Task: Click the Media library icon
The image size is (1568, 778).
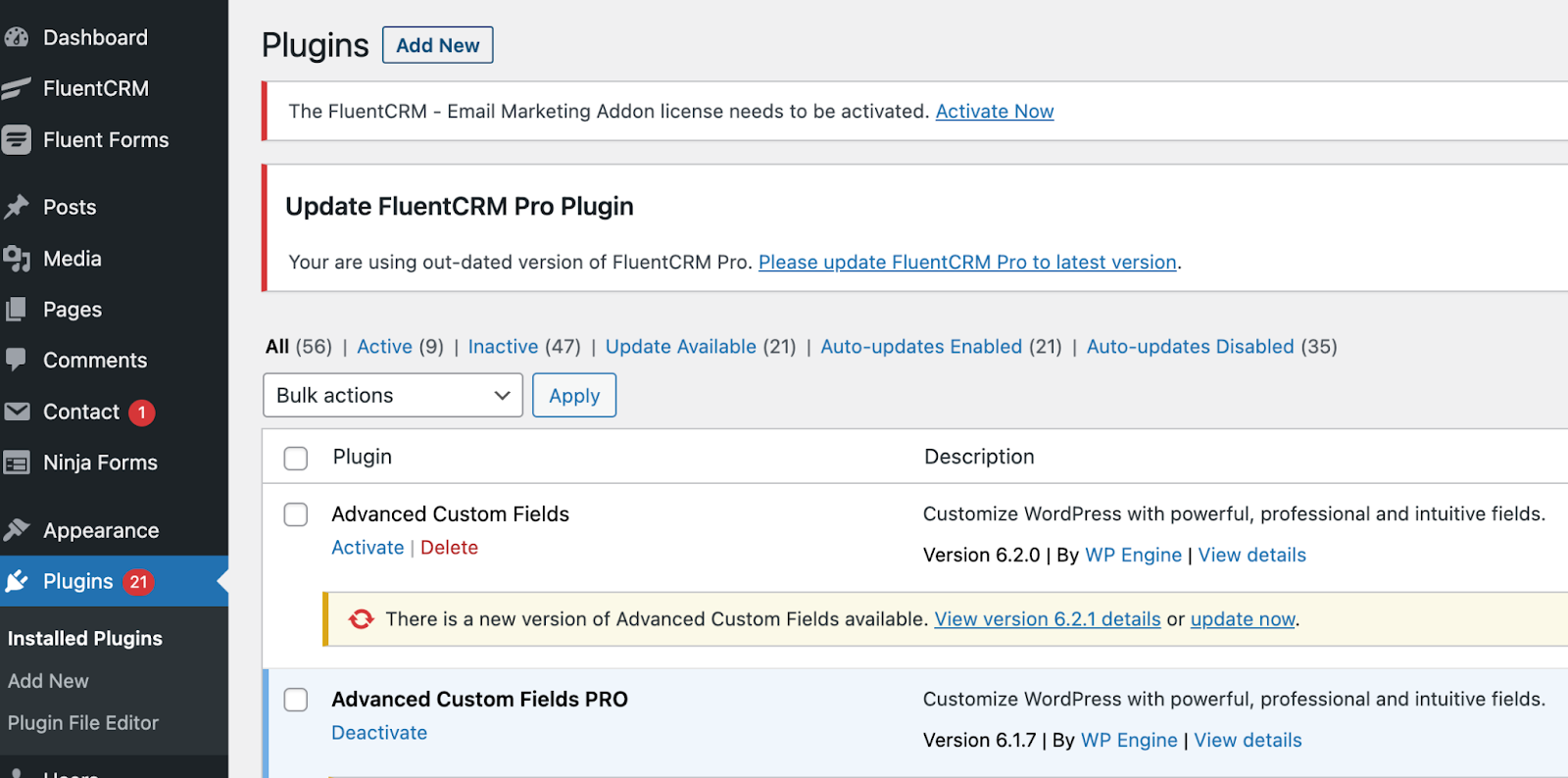Action: tap(17, 259)
